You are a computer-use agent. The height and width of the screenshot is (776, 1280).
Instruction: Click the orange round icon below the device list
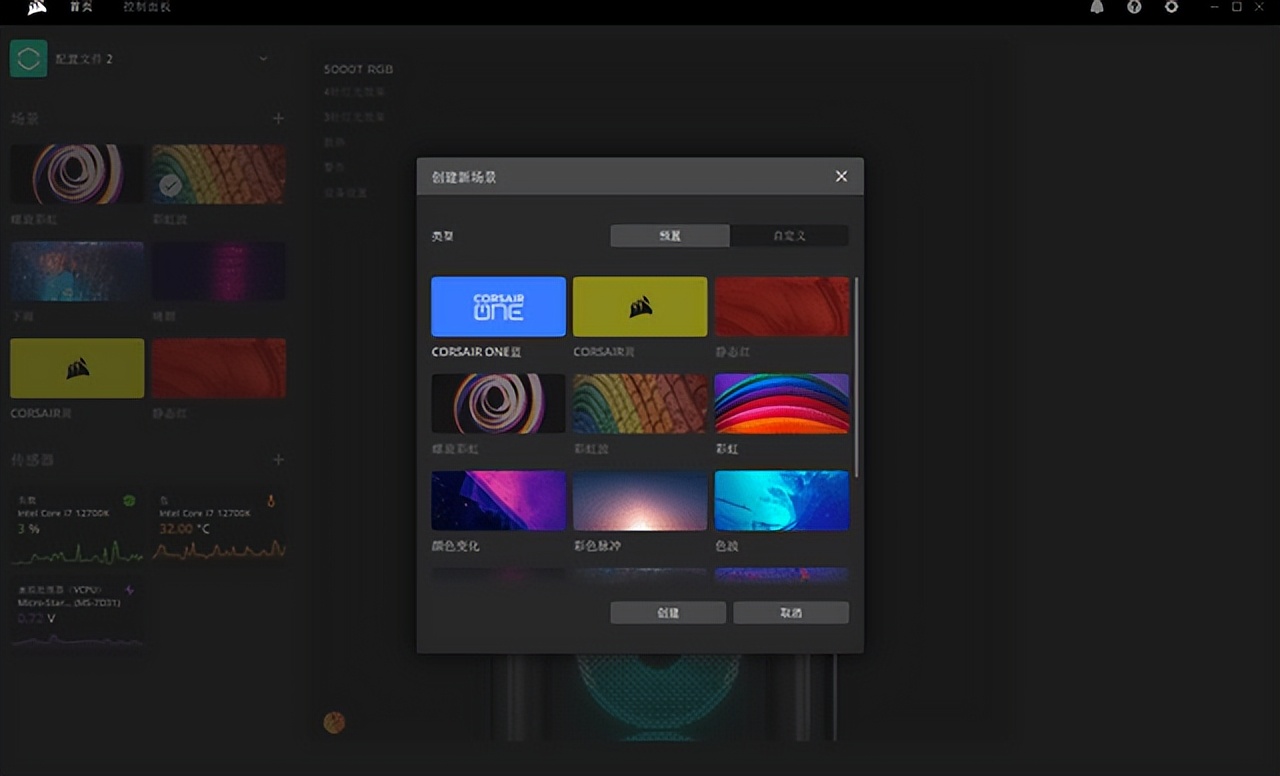[x=334, y=722]
